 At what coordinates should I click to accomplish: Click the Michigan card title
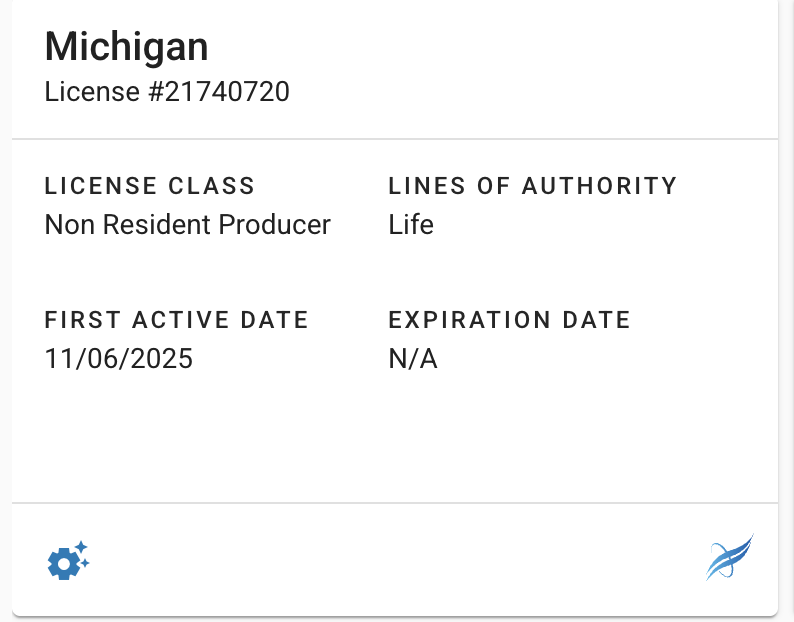pos(127,47)
